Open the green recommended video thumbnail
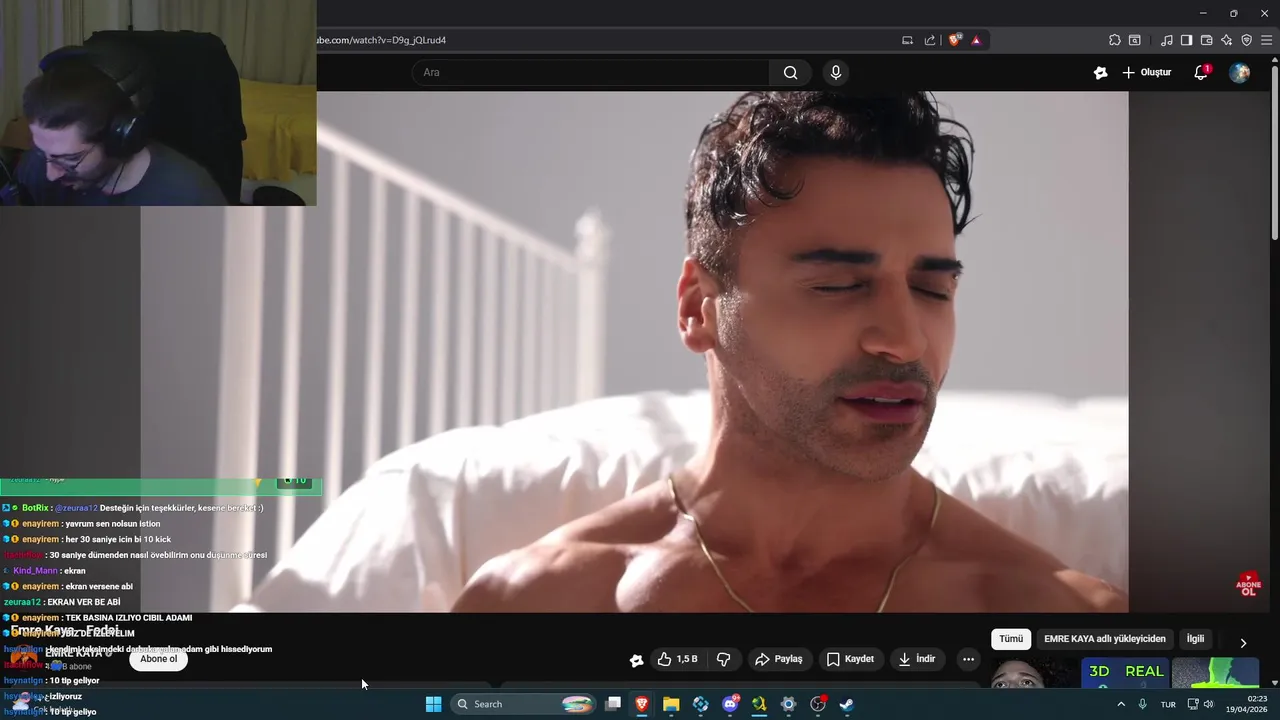The image size is (1280, 720). [1215, 673]
